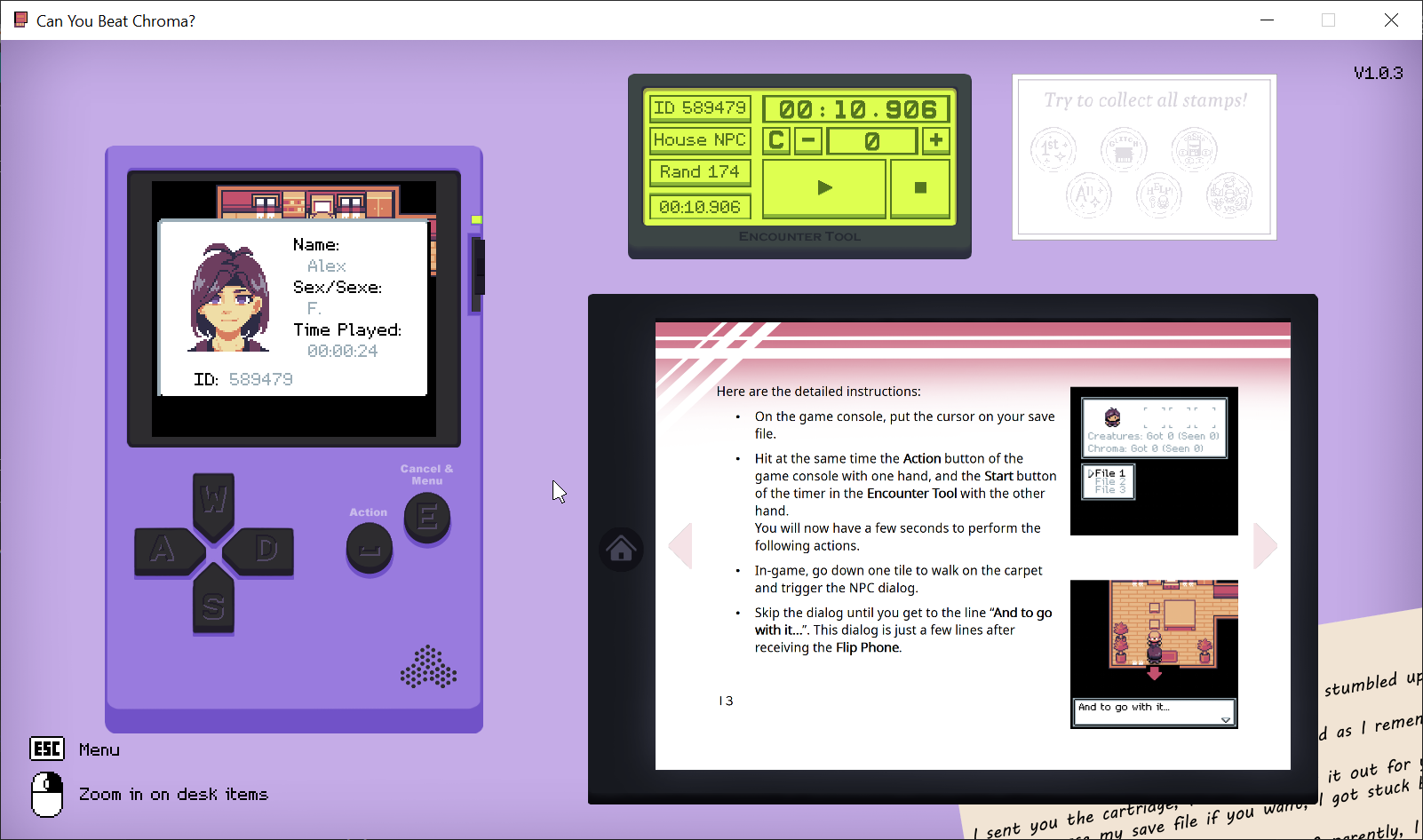Click the save file screenshot in the tablet
Image resolution: width=1423 pixels, height=840 pixels.
coord(1154,461)
